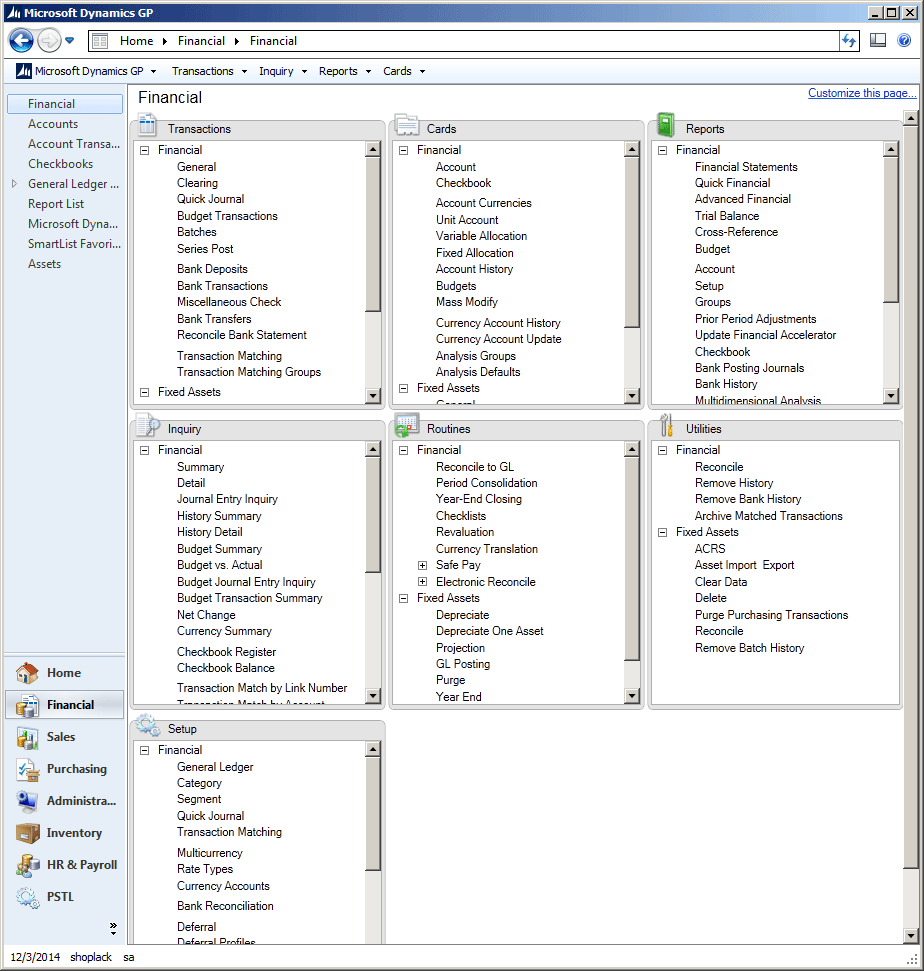The height and width of the screenshot is (971, 924).
Task: Expand the Safe Pay node in Routines
Action: [x=422, y=565]
